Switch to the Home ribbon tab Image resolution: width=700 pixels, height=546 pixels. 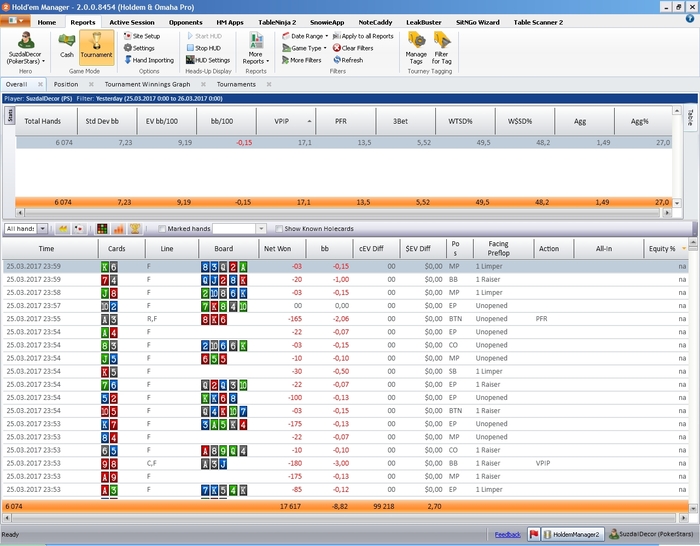pos(47,22)
